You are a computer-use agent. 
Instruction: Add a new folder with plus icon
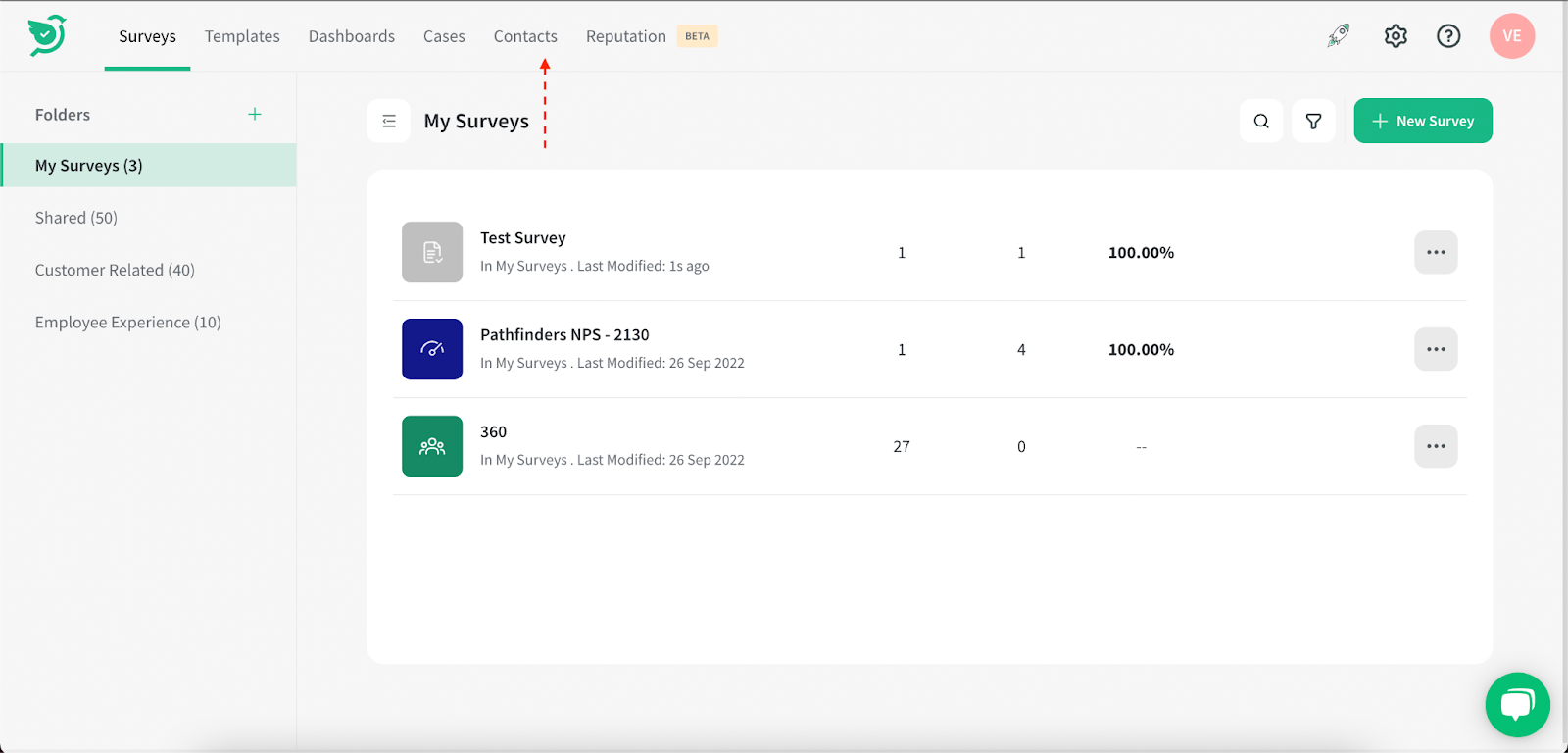255,114
